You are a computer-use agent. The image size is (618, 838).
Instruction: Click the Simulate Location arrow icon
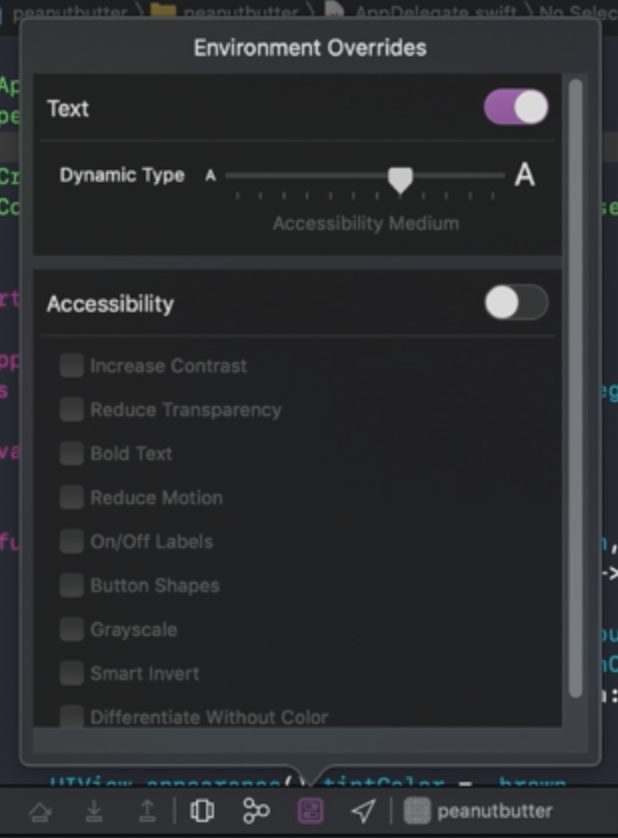(x=363, y=811)
